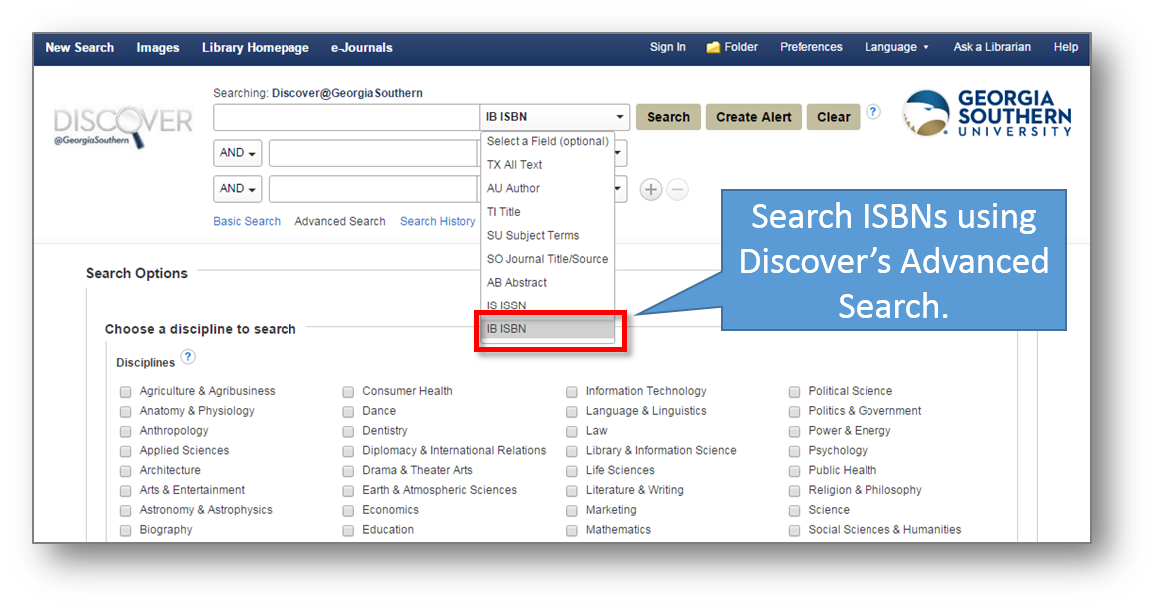Viewport: 1159px width, 610px height.
Task: Open e-Journals link
Action: tap(361, 47)
